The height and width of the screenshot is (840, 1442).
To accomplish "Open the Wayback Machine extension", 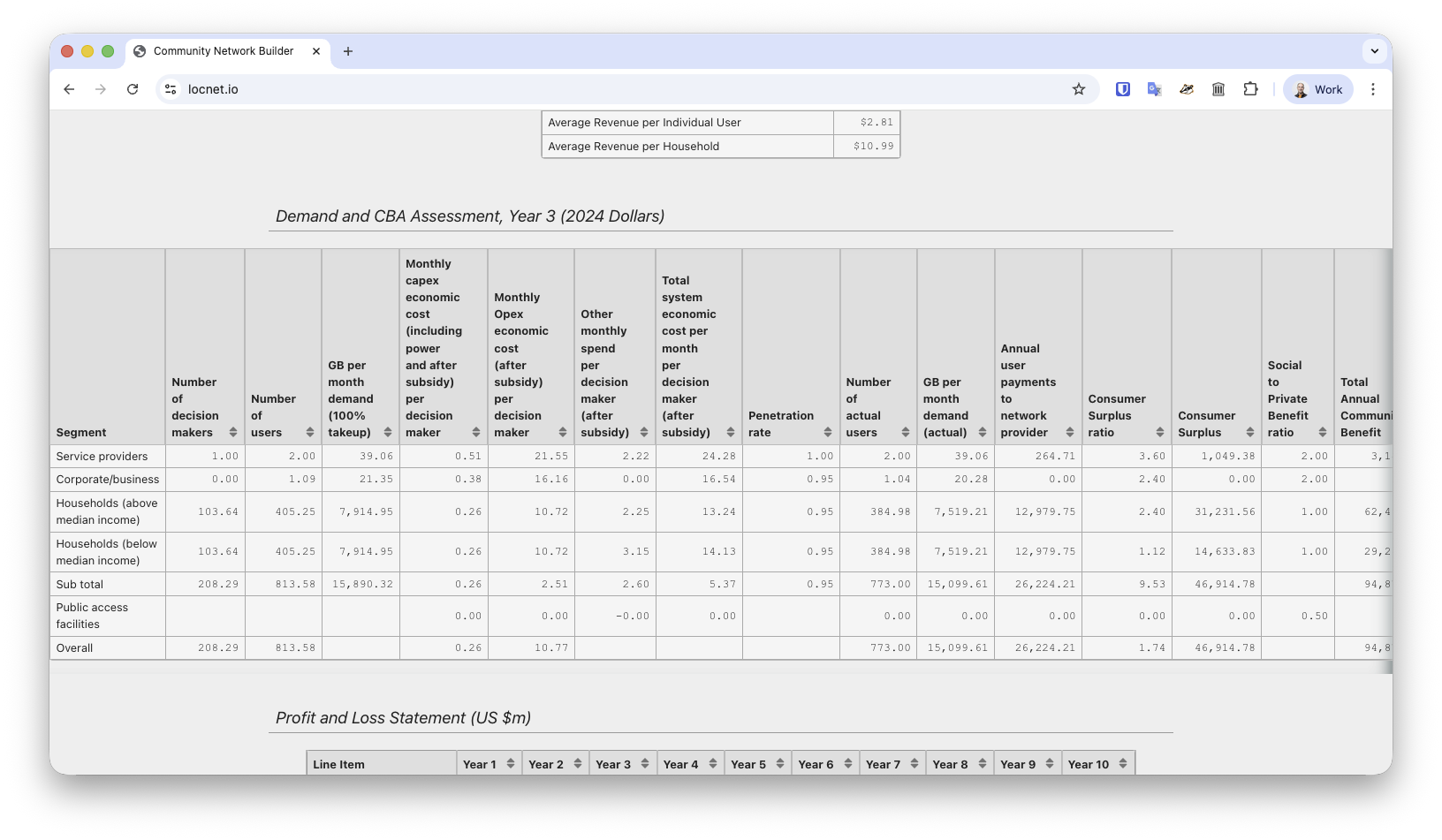I will coord(1218,89).
